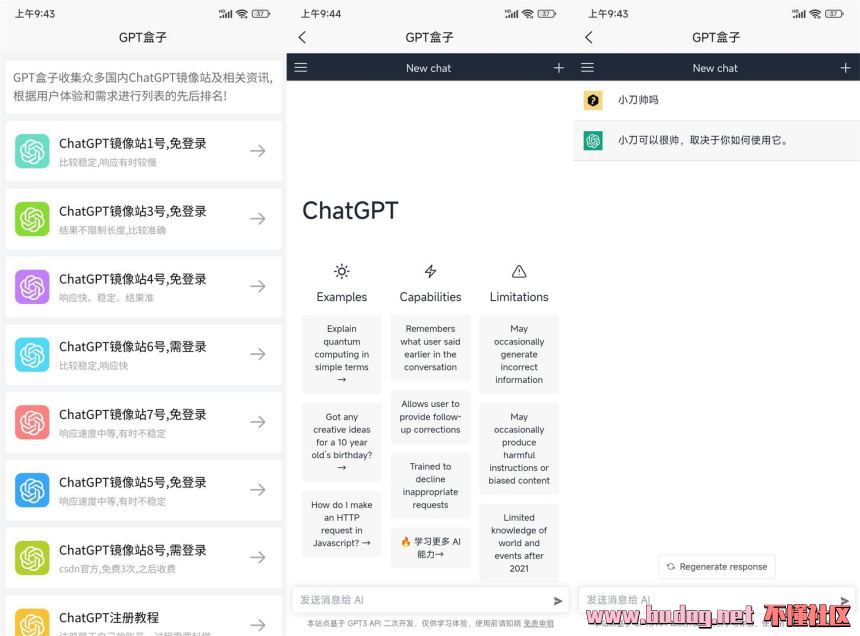860x636 pixels.
Task: Open arrow for ChatGPT镜像站4号 entry
Action: tap(258, 286)
